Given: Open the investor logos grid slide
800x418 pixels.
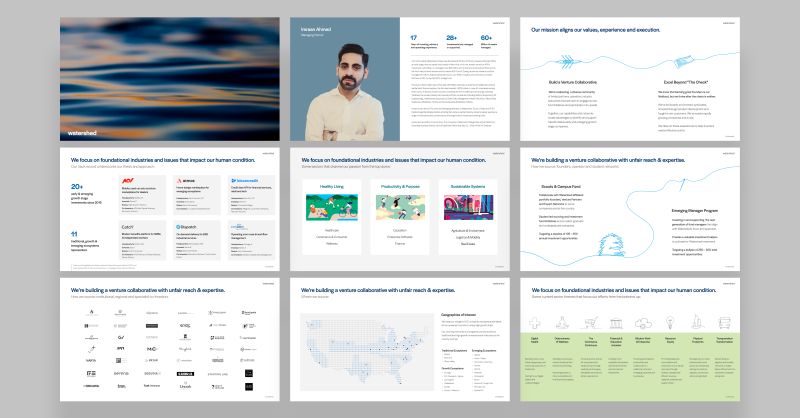Looking at the screenshot, I should pyautogui.click(x=169, y=339).
